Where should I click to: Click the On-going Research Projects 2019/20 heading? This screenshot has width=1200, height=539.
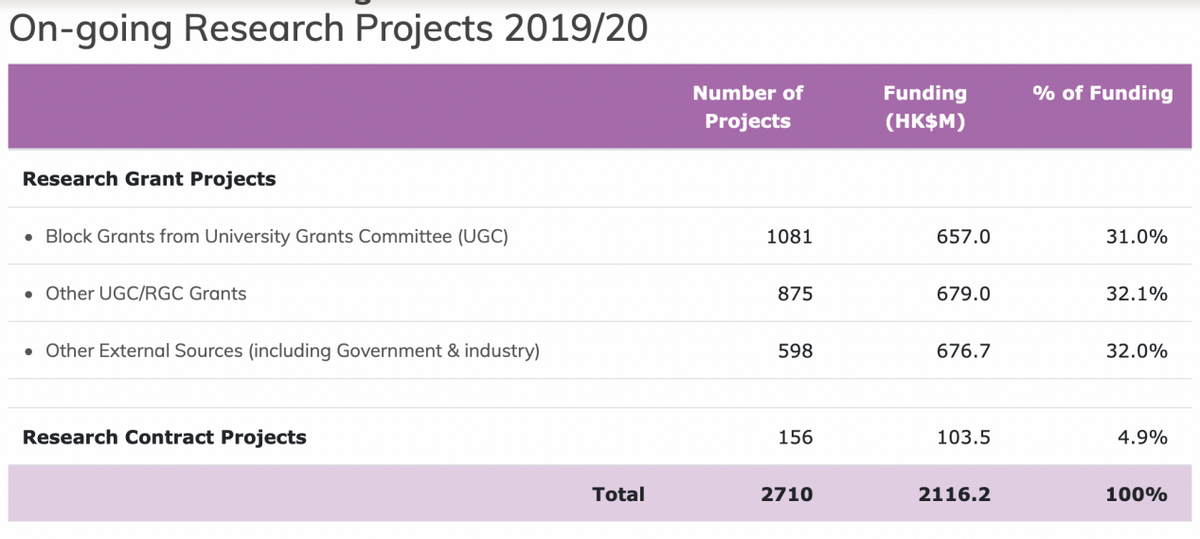click(328, 28)
